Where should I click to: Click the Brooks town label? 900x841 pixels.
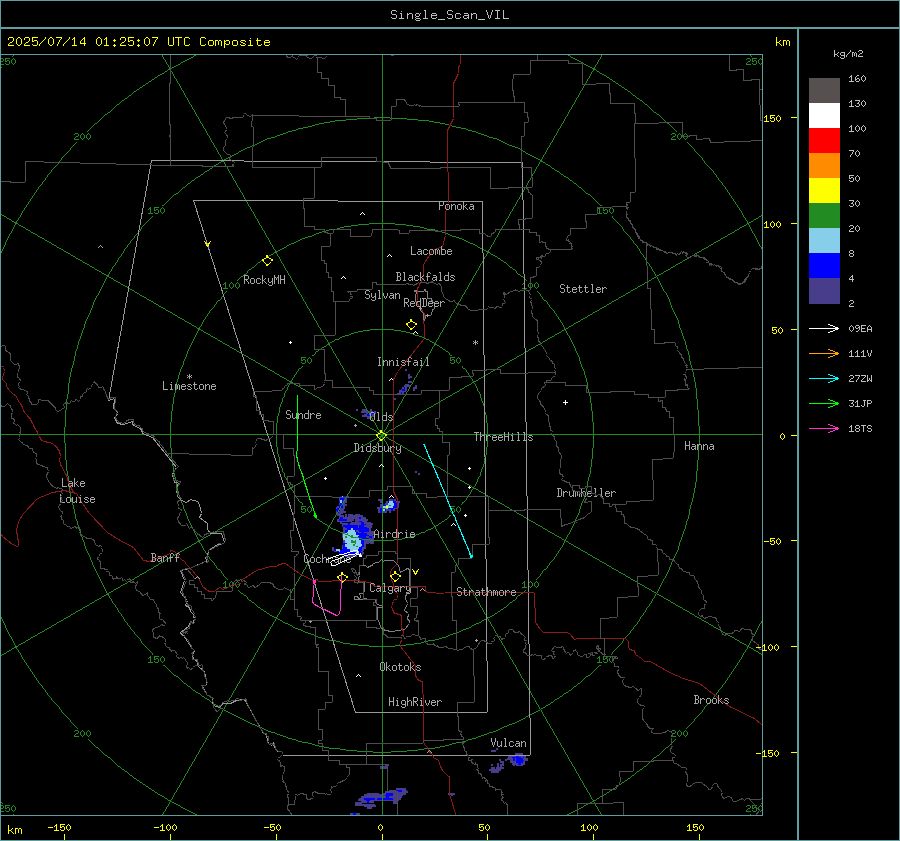711,700
